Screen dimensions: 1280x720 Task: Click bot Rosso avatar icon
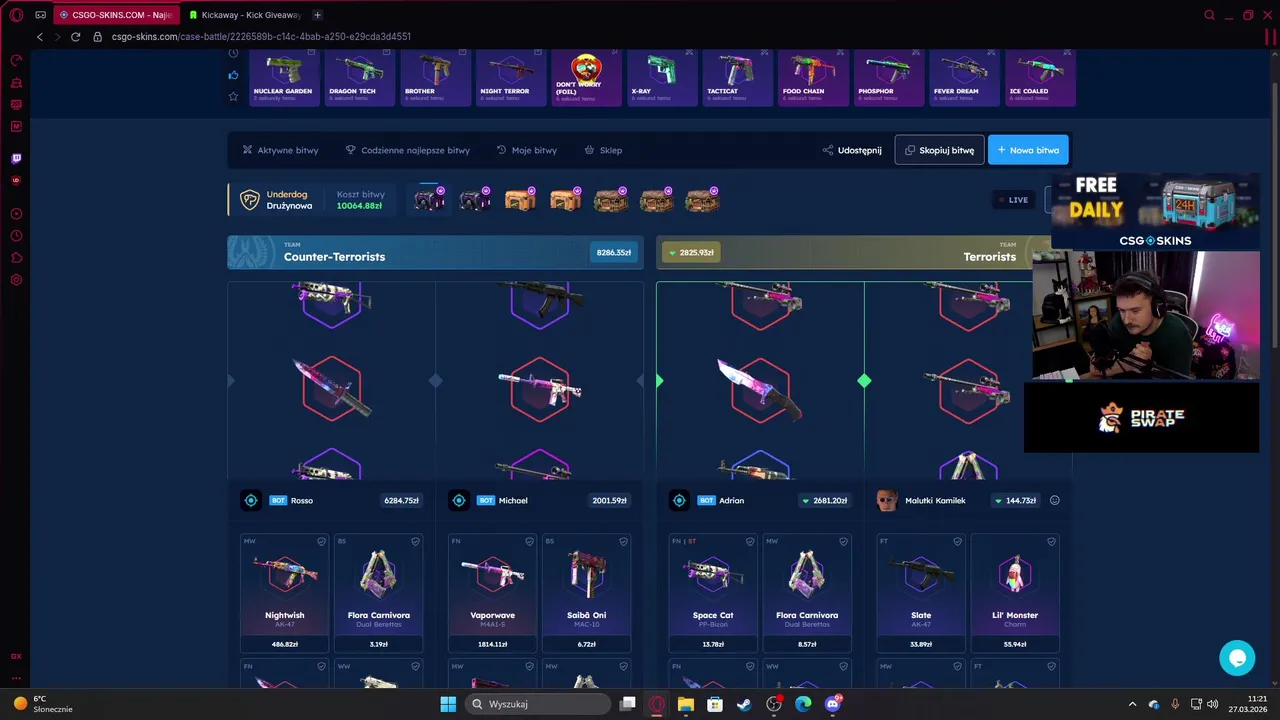click(251, 500)
